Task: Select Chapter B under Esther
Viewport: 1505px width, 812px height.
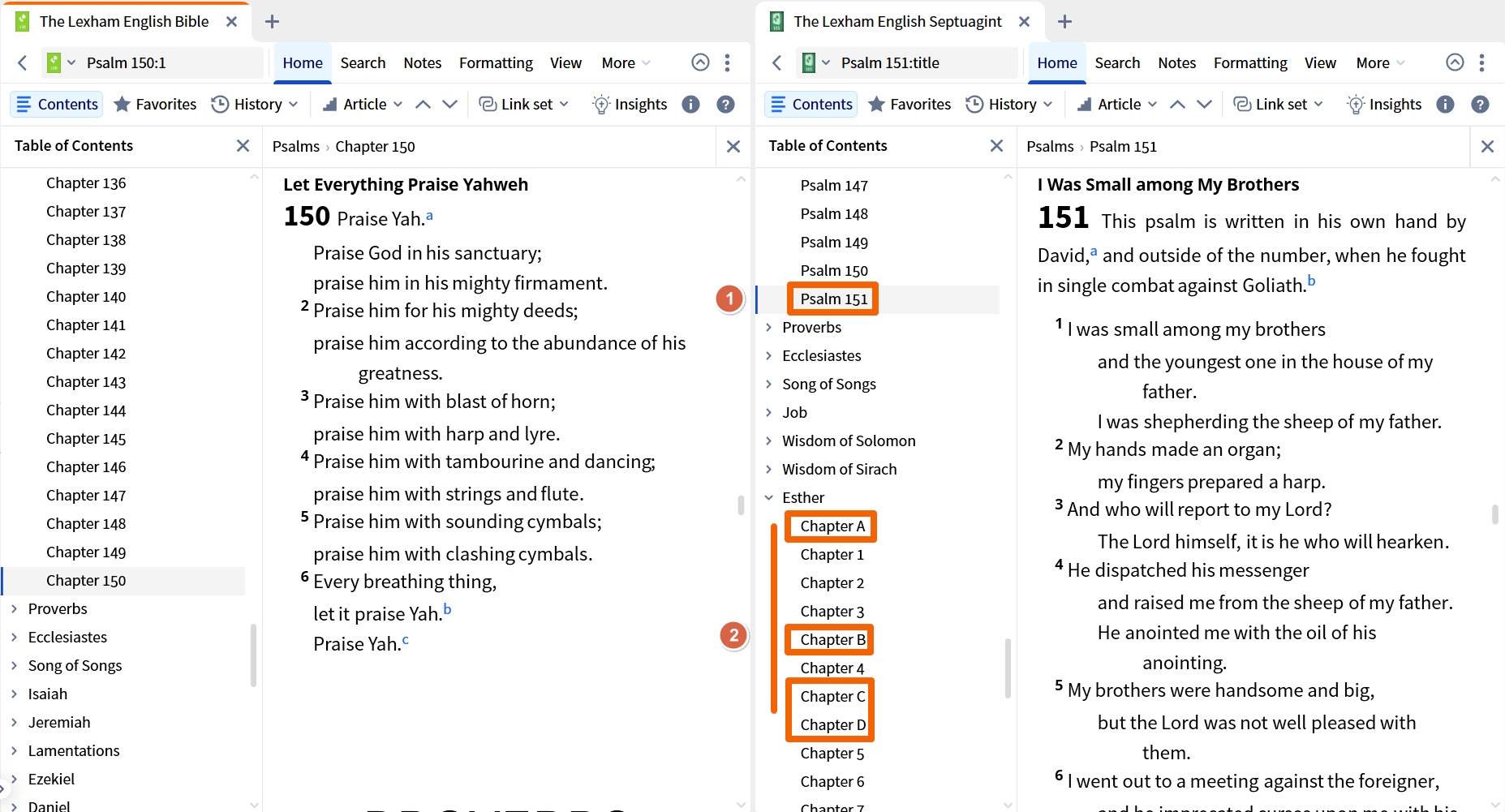Action: (833, 640)
